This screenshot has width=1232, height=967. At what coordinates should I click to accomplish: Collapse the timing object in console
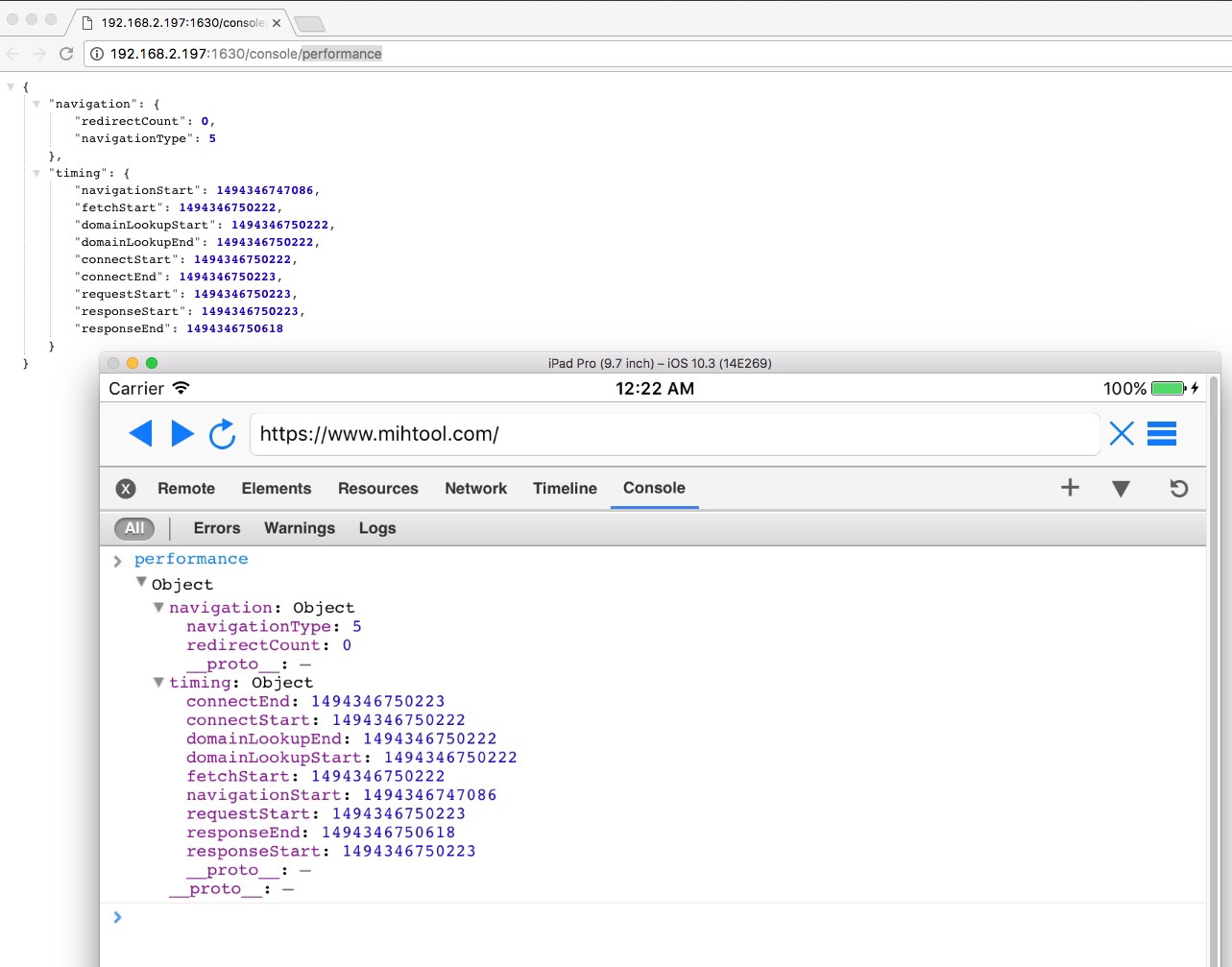tap(159, 683)
